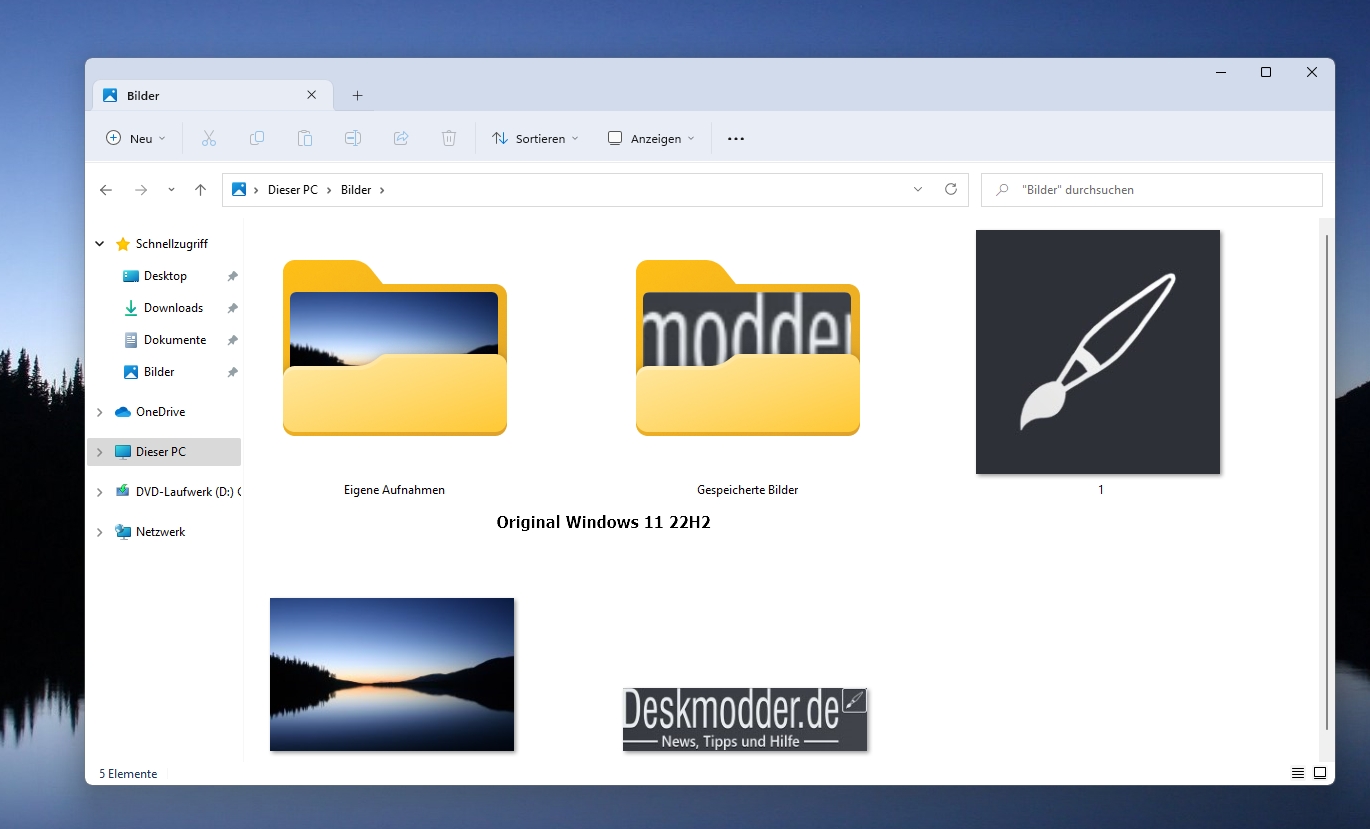Click the Delete trash icon
Screen dimensions: 1370x829
(449, 138)
